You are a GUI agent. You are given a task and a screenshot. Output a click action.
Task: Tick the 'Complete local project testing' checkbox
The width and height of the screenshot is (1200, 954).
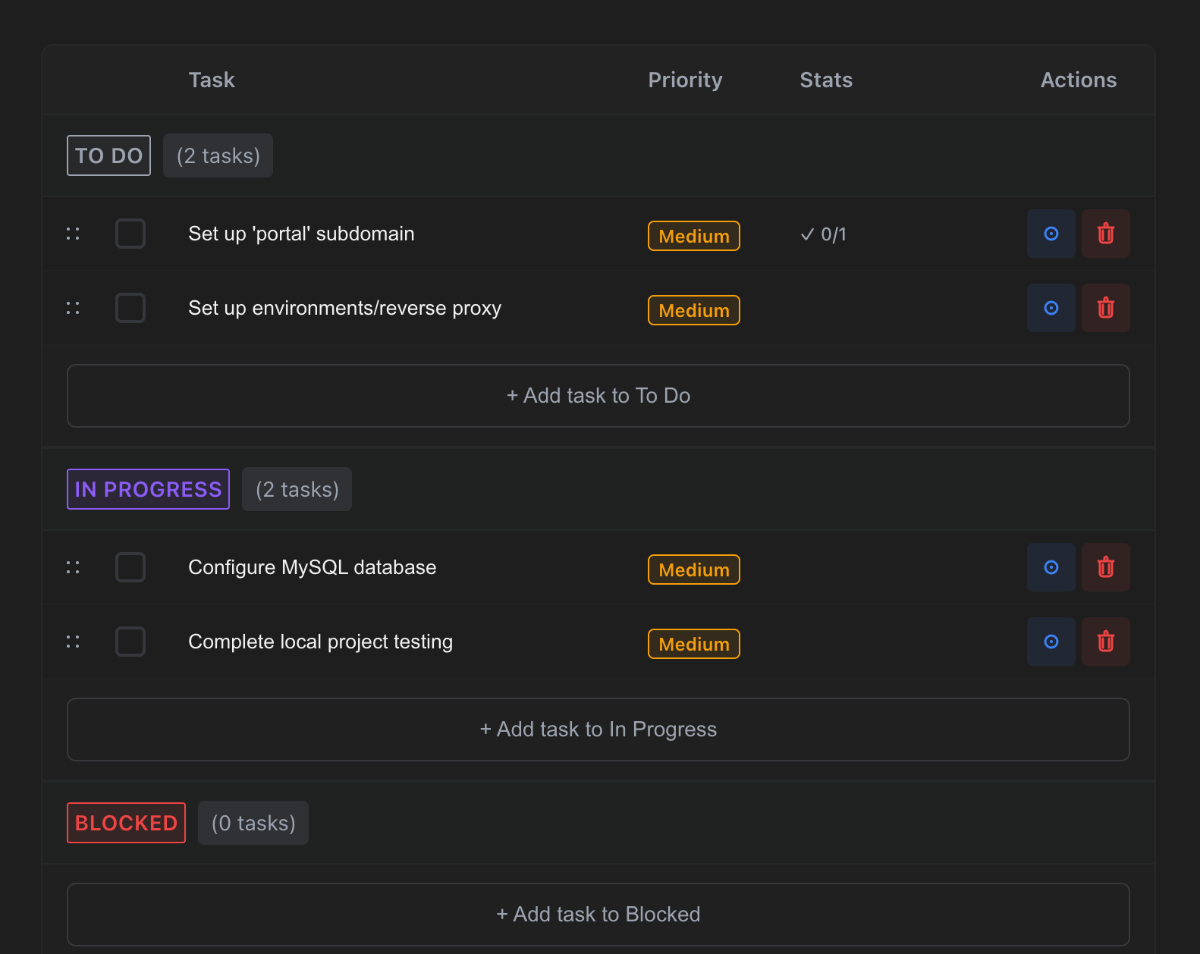pyautogui.click(x=130, y=641)
